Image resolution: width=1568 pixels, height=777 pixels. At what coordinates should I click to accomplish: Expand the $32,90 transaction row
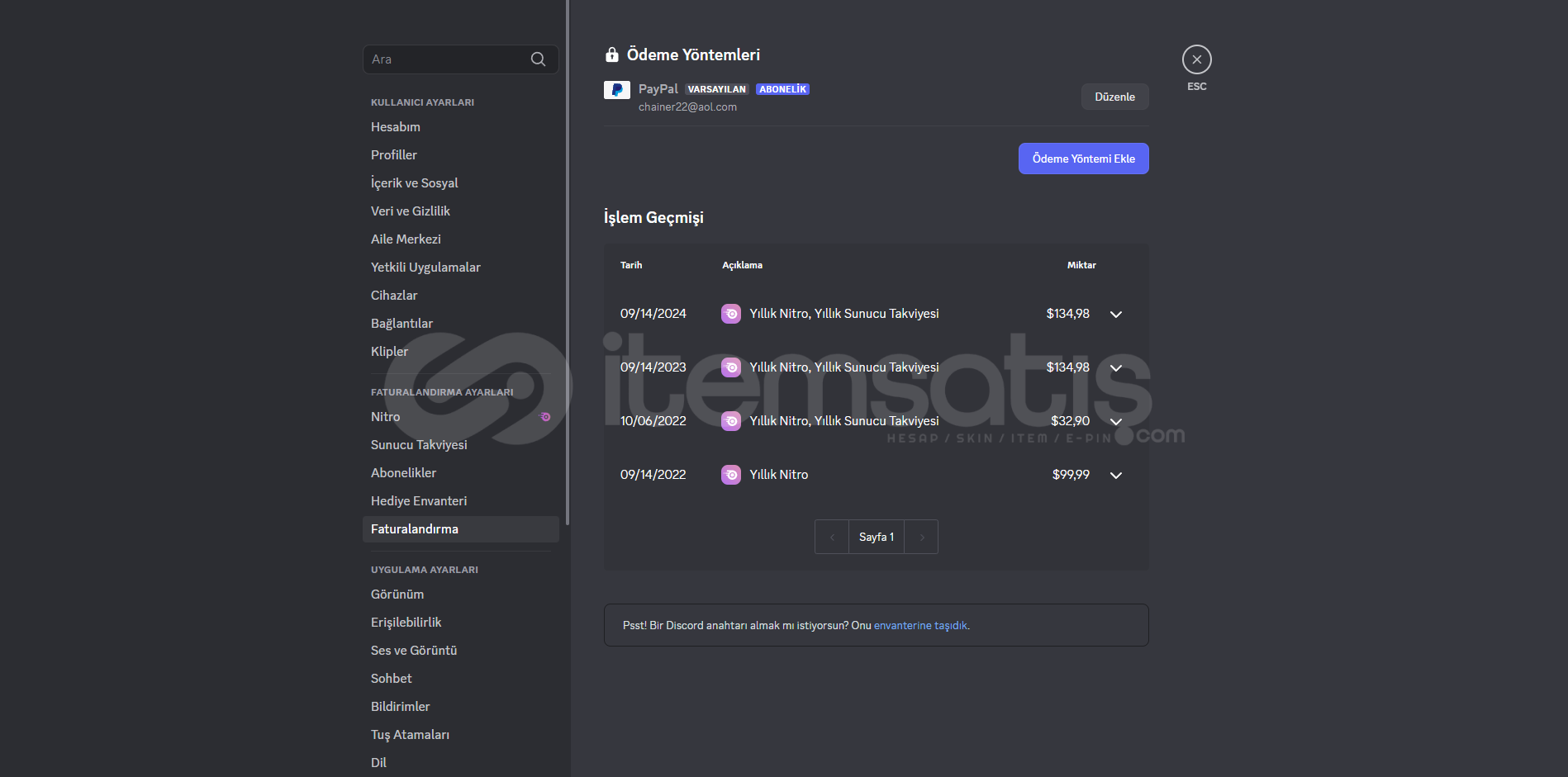[x=1116, y=422]
